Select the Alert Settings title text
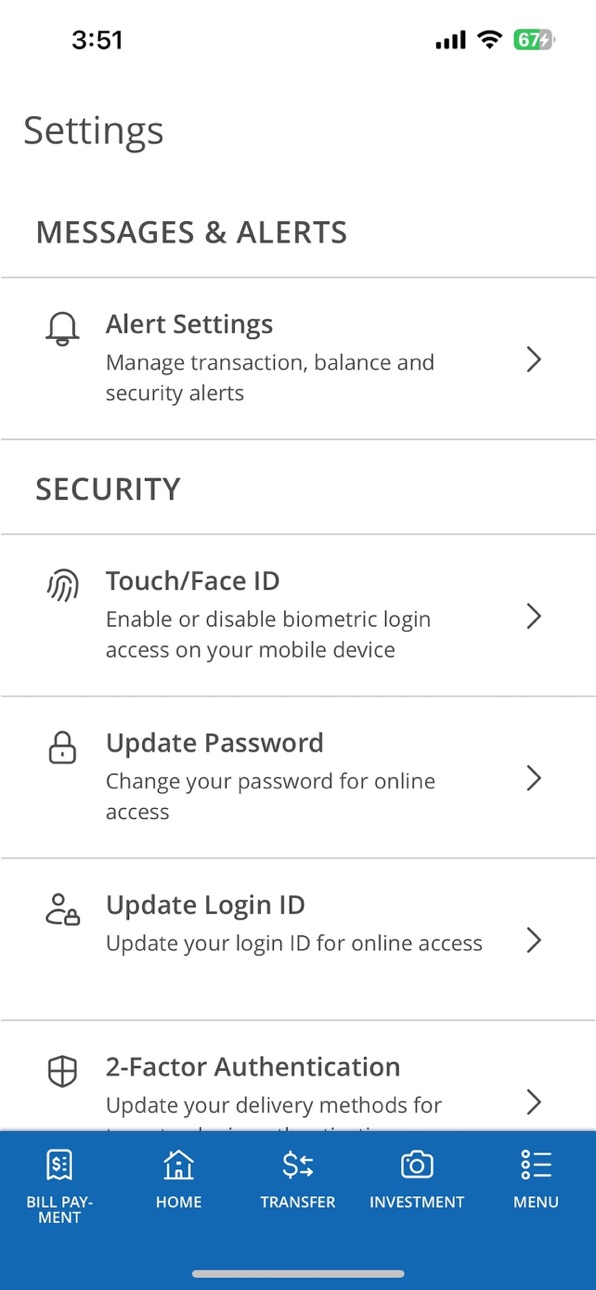 click(189, 324)
